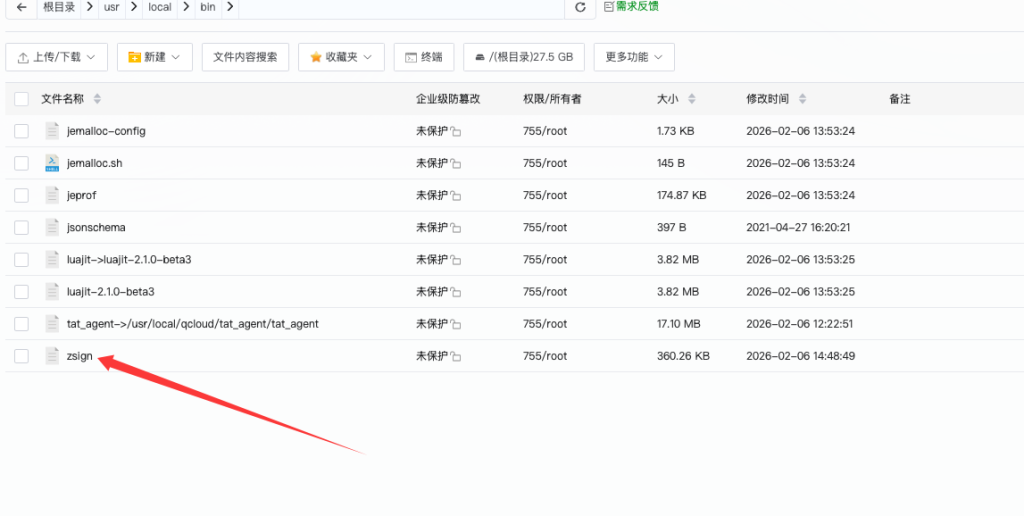Check the jeprof row checkbox

(x=22, y=195)
